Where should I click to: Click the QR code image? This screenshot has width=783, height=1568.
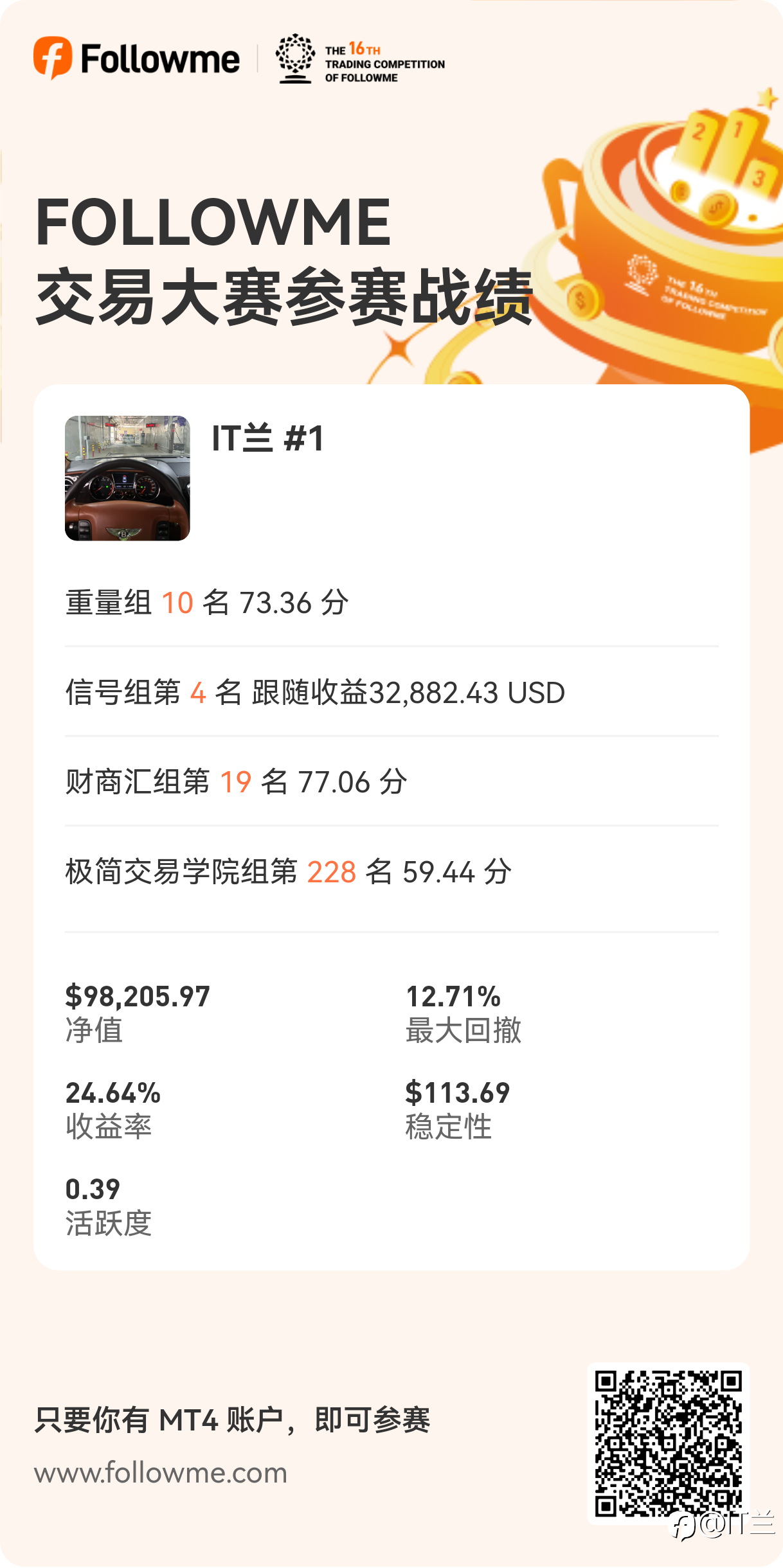669,1443
